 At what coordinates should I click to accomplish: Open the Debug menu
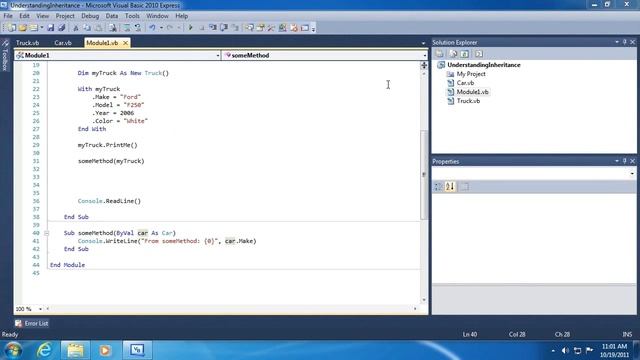[x=90, y=16]
